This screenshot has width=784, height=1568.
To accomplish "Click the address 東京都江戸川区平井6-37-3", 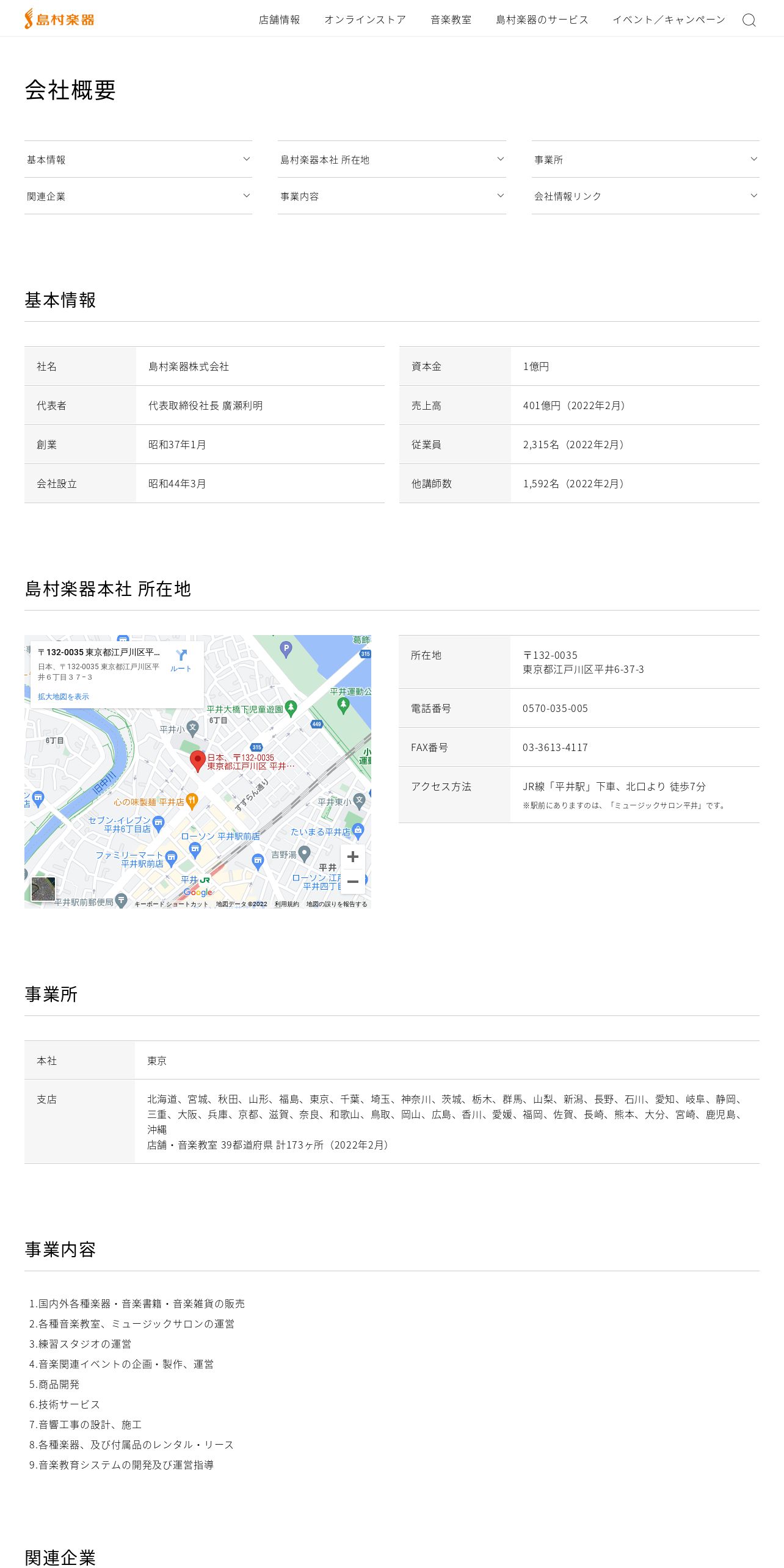I will 583,669.
